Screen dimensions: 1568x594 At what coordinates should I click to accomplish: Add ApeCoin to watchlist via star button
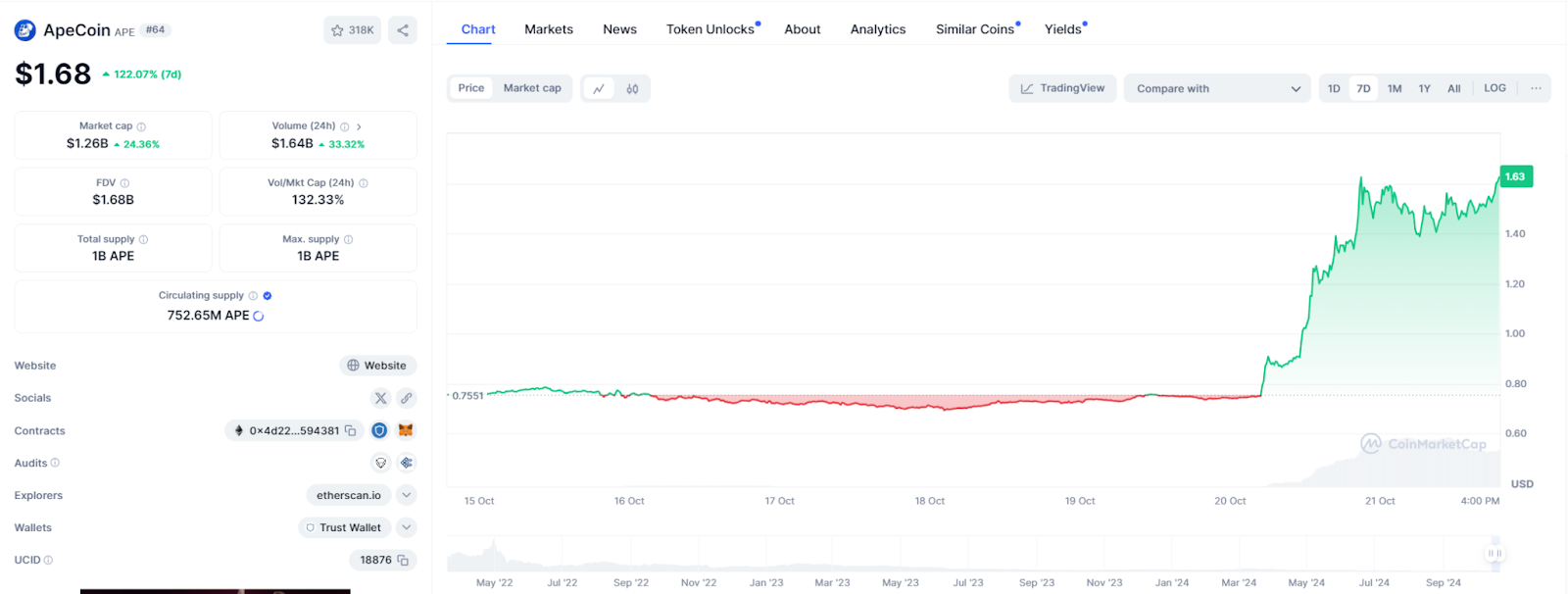[352, 30]
